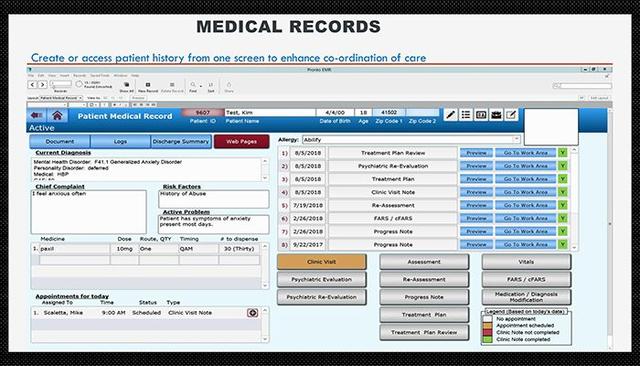Go to the Home screen icon
The image size is (640, 366).
[57, 115]
